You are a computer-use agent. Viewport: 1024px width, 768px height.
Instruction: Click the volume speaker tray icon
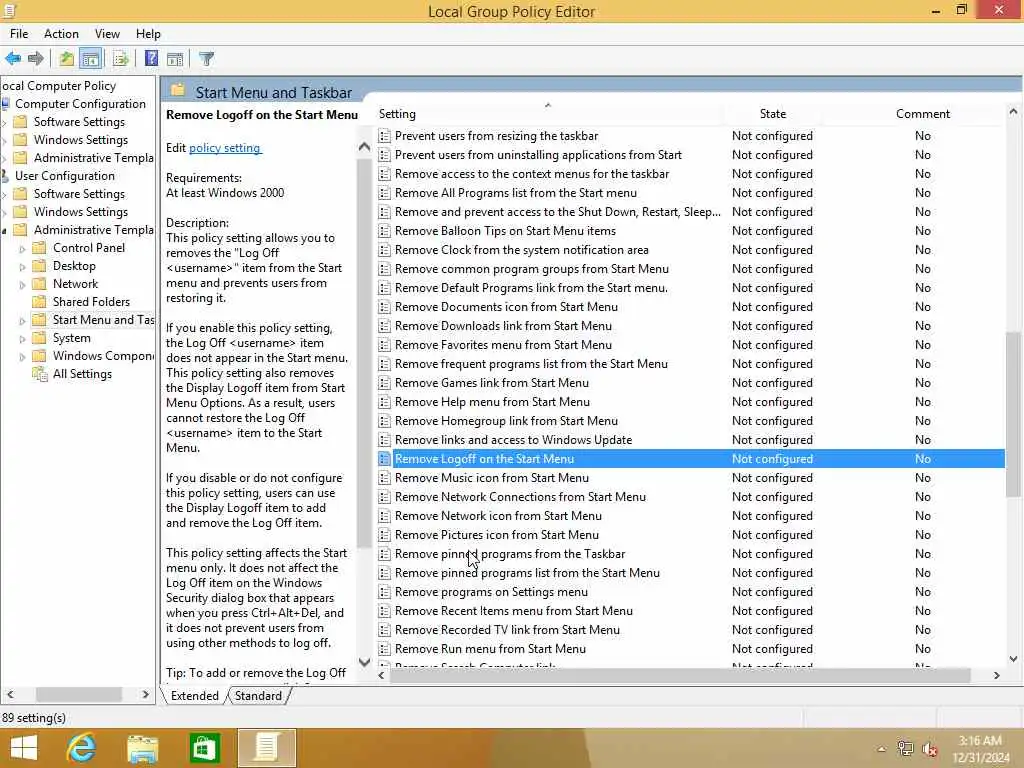(x=929, y=750)
